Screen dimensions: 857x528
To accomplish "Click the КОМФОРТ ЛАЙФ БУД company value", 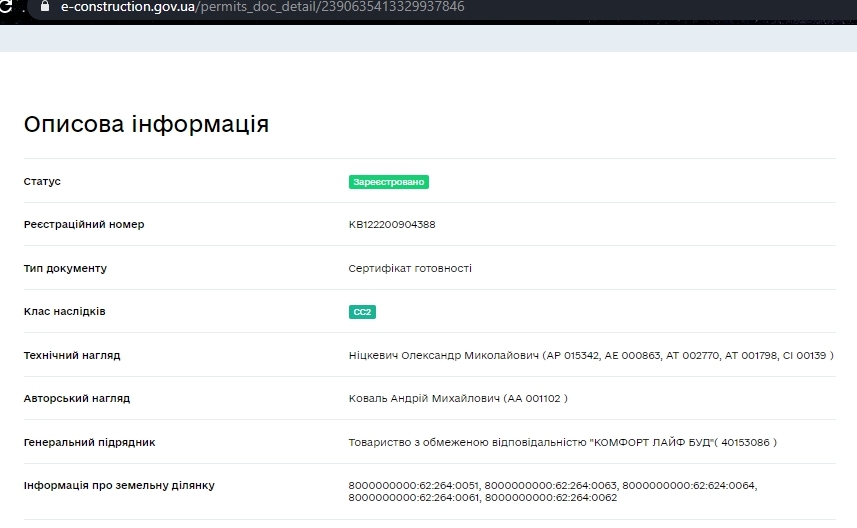I will 562,442.
